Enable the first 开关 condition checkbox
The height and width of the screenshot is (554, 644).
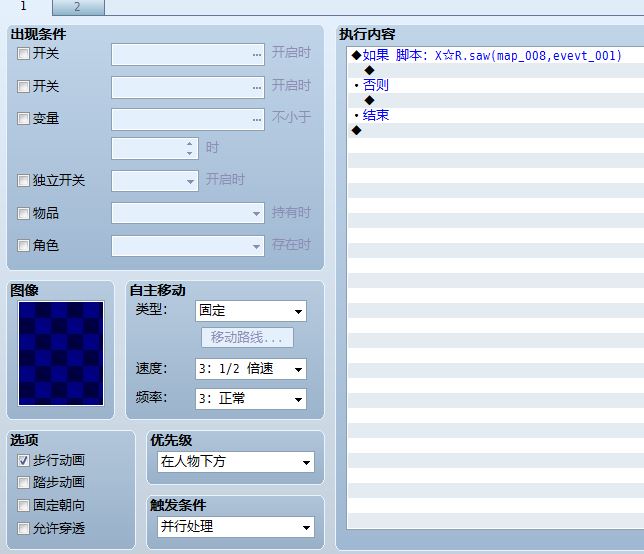tap(23, 53)
